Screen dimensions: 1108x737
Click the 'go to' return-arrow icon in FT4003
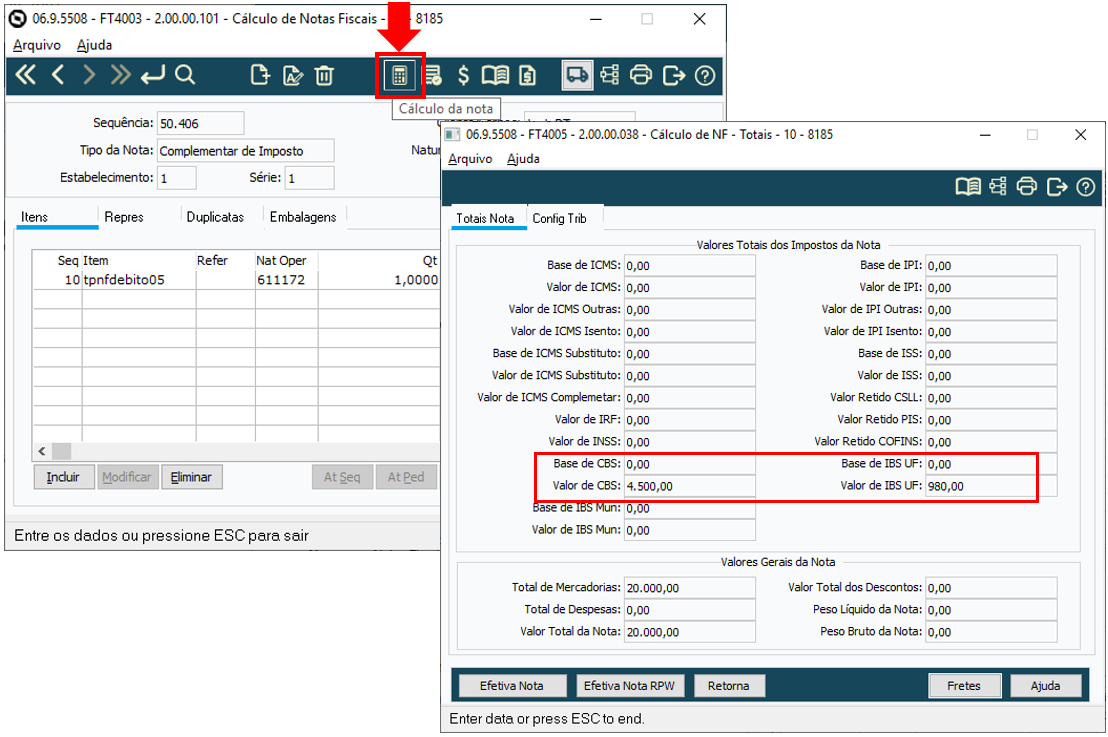153,75
